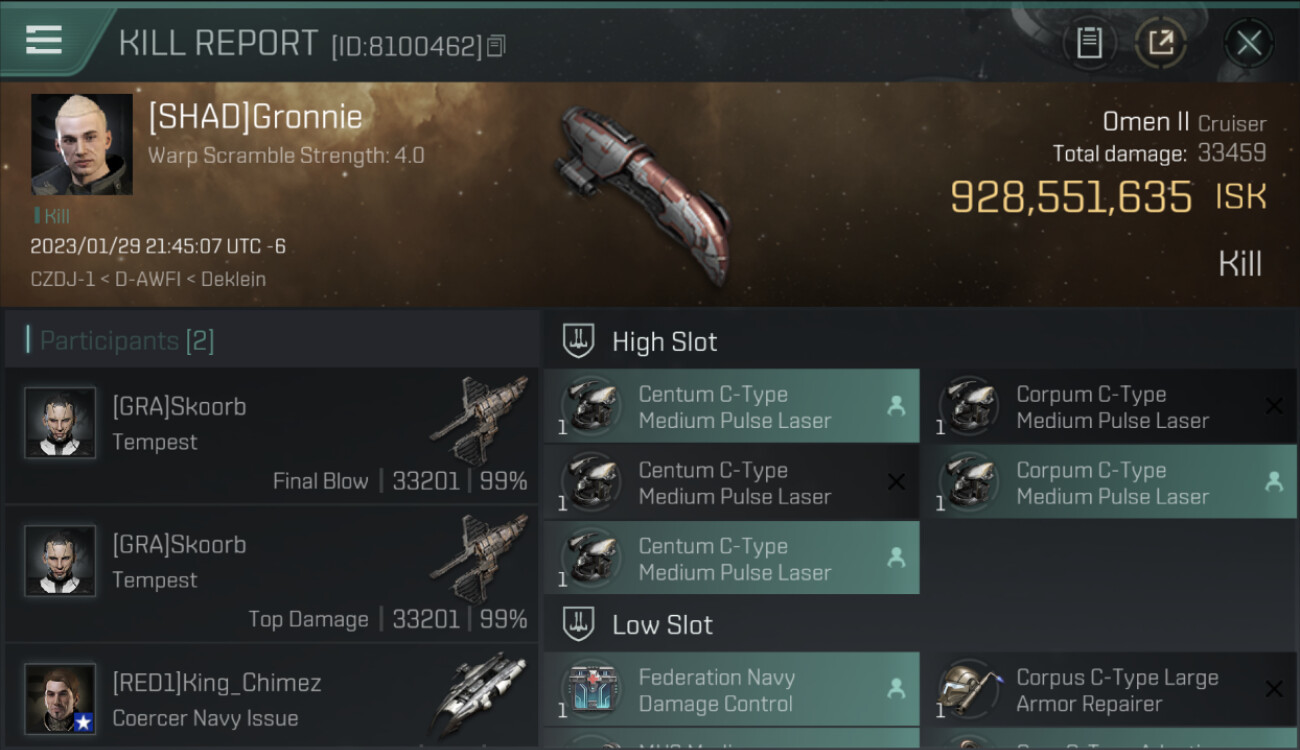Copy the kill report ID
The width and height of the screenshot is (1300, 750).
coord(497,45)
